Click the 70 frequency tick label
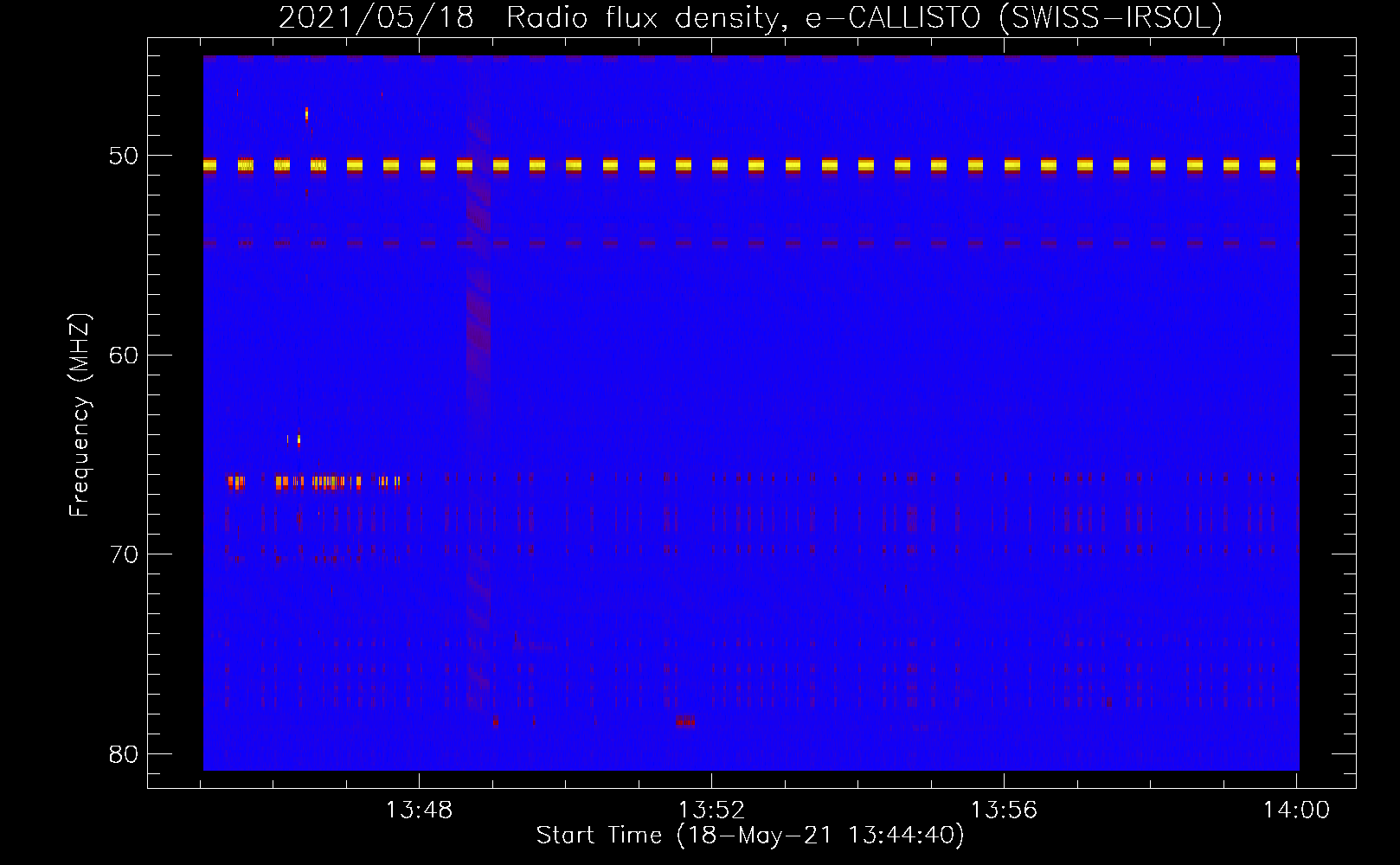Screen dimensions: 1400x865 coord(124,554)
